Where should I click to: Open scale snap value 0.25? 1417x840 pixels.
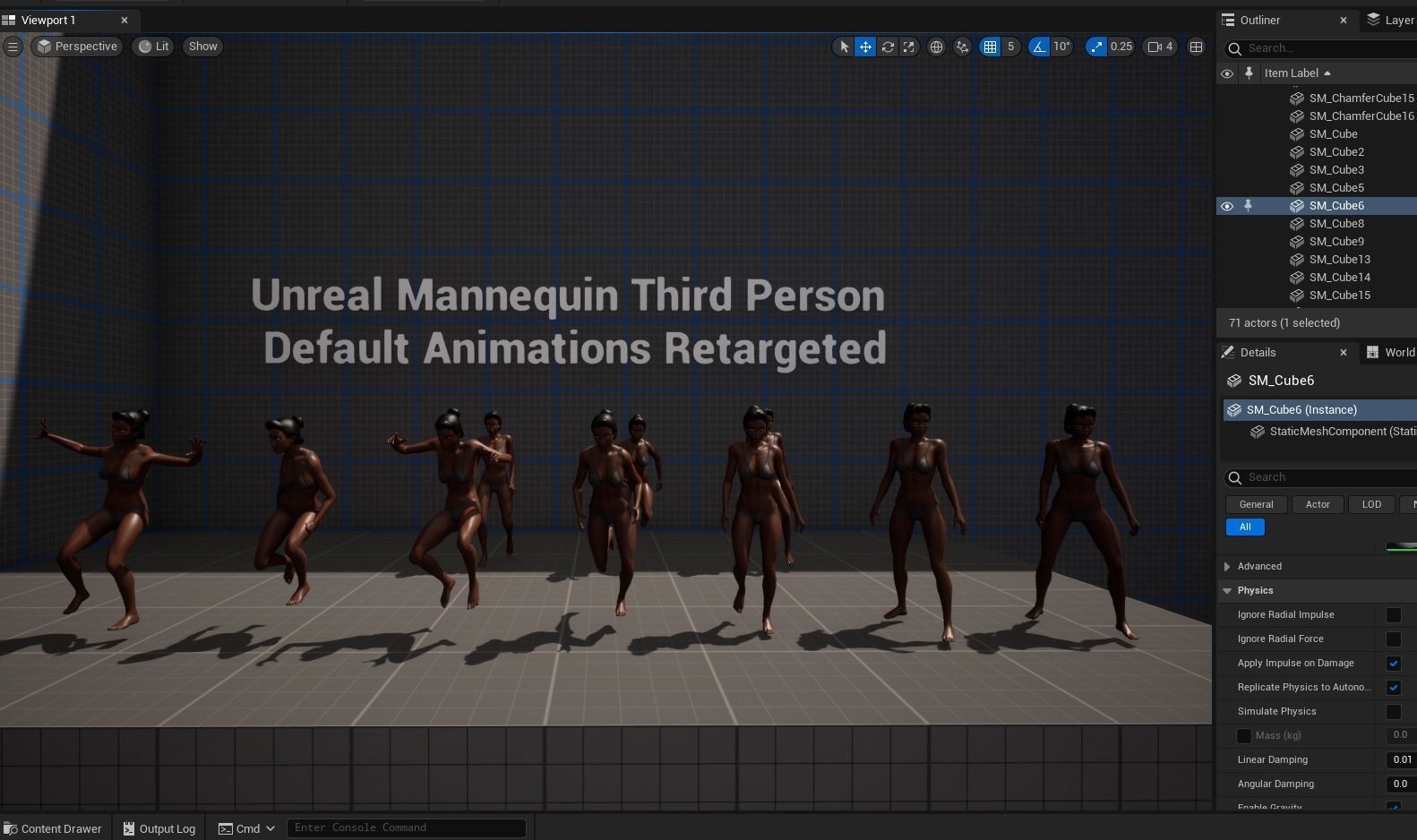click(1121, 47)
